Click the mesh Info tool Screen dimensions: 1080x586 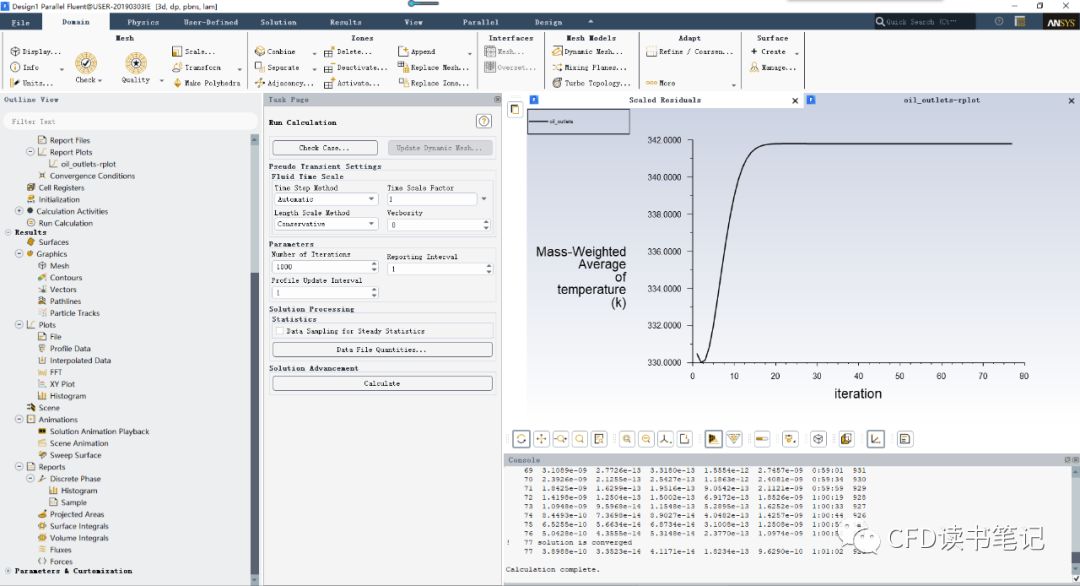(x=25, y=67)
